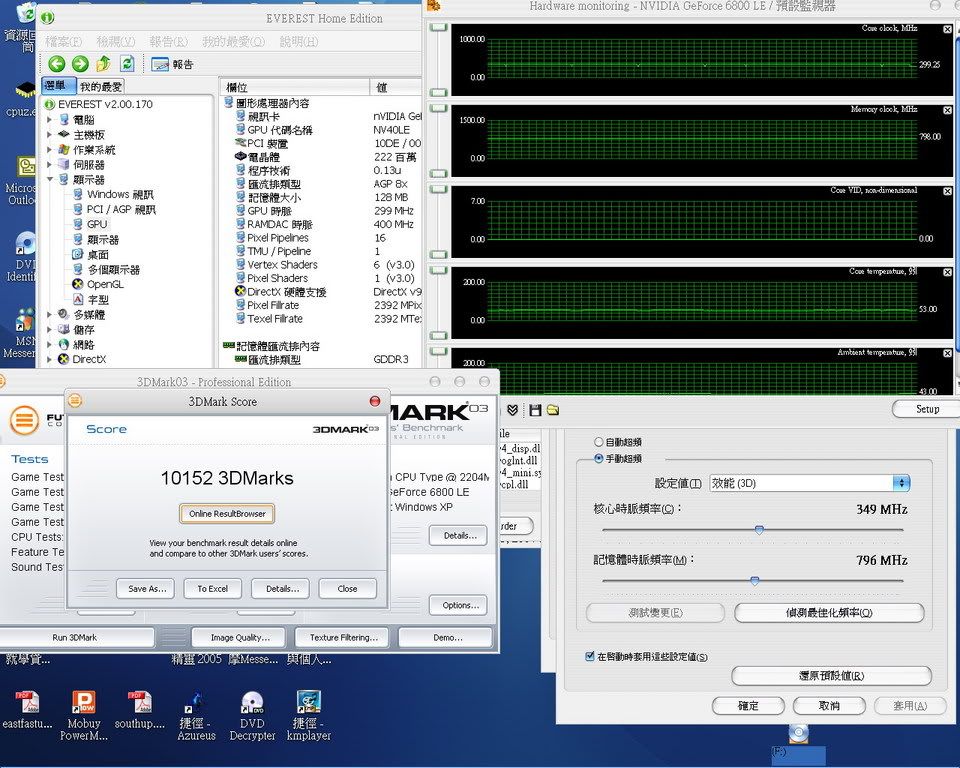This screenshot has width=960, height=768.
Task: Refresh the EVEREST page with the Refresh icon
Action: [127, 64]
